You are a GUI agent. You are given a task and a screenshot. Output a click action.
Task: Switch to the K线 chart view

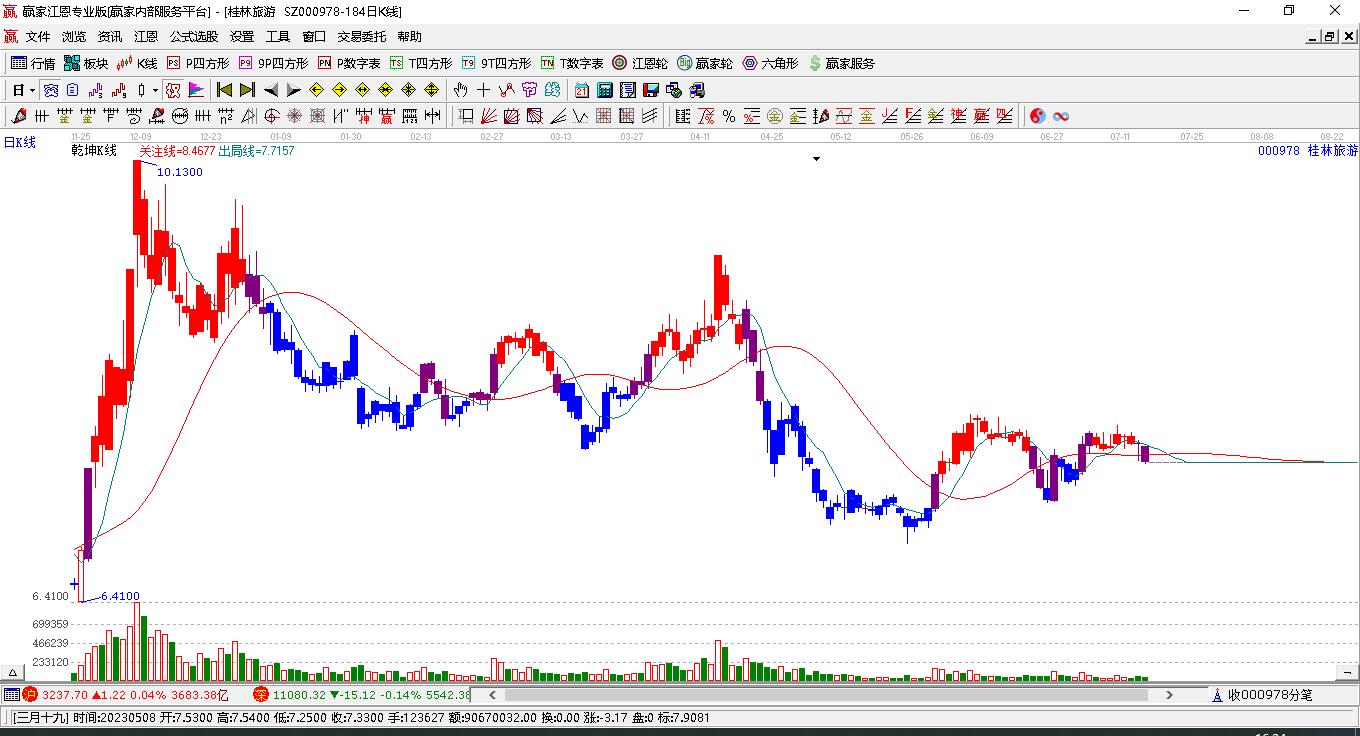coord(137,63)
